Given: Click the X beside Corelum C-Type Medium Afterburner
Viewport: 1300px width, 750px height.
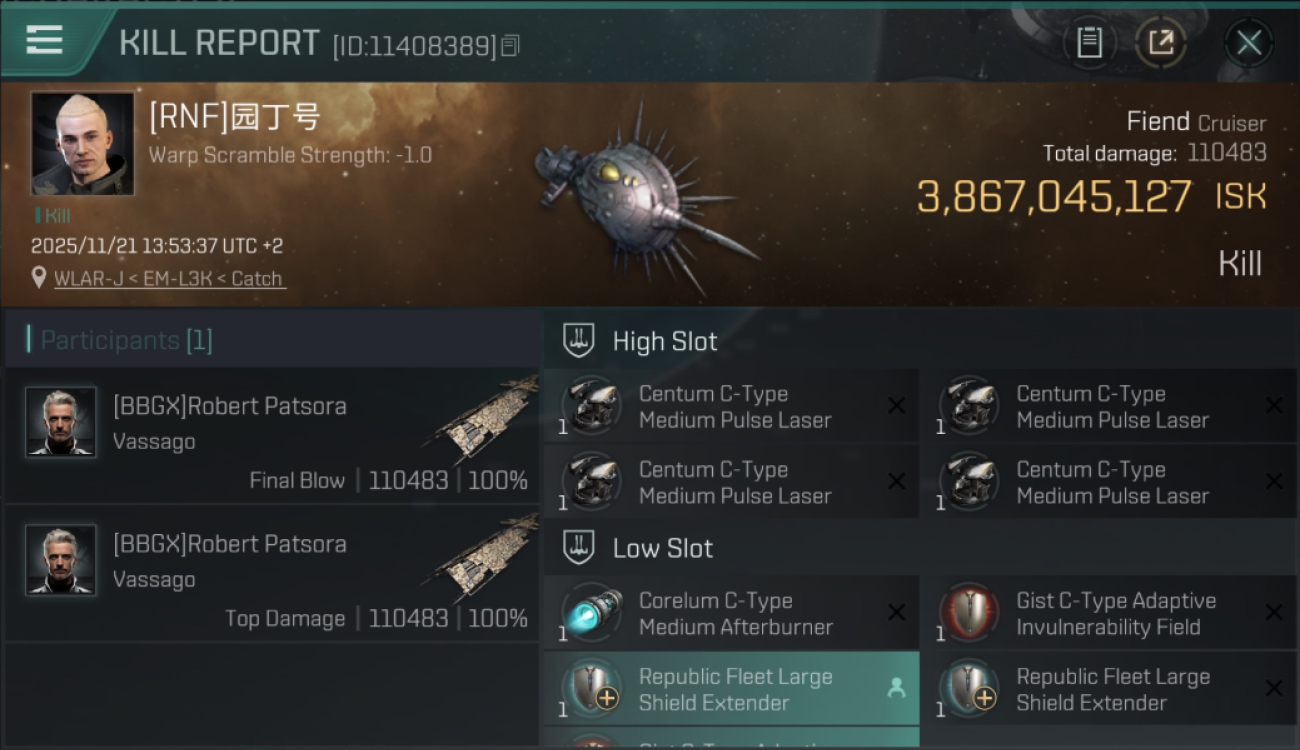Looking at the screenshot, I should pyautogui.click(x=896, y=612).
